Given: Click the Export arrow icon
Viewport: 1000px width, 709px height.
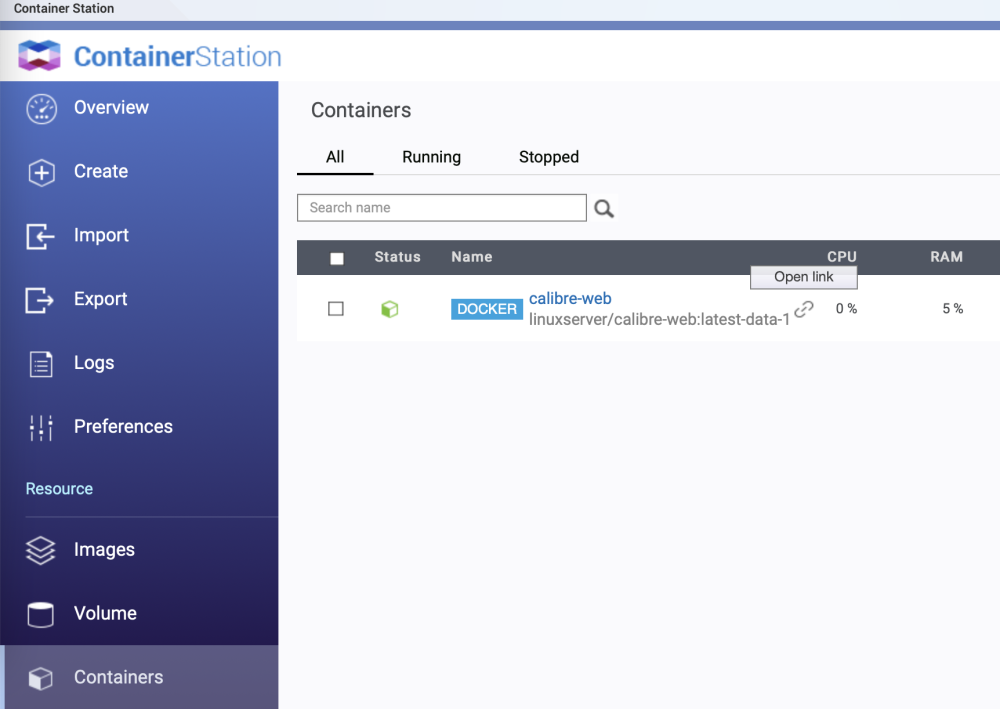Looking at the screenshot, I should click(40, 300).
